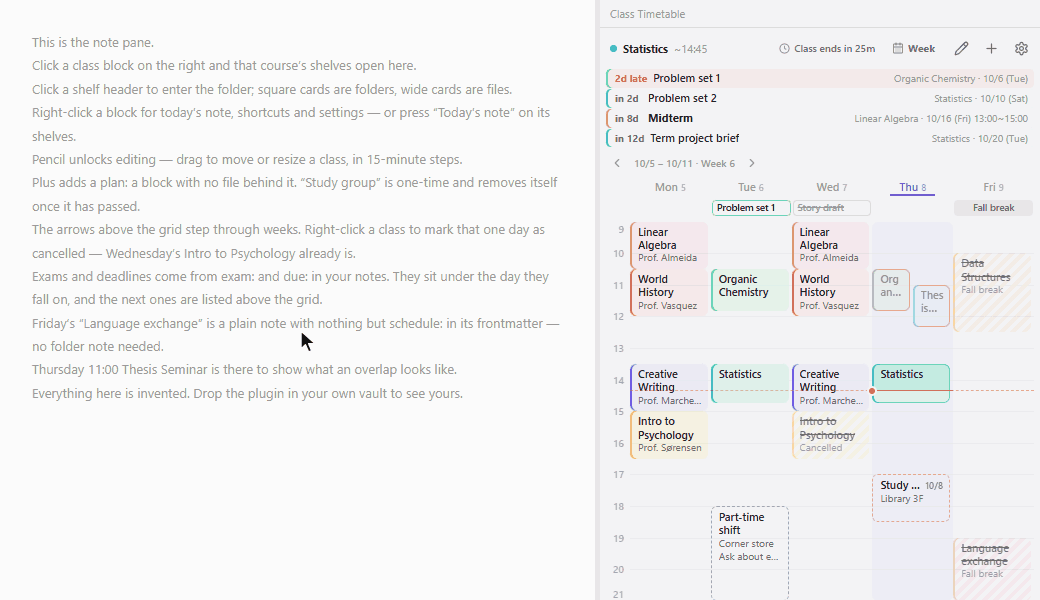The image size is (1040, 600).
Task: Select the Mon 5 day header
Action: (x=670, y=187)
